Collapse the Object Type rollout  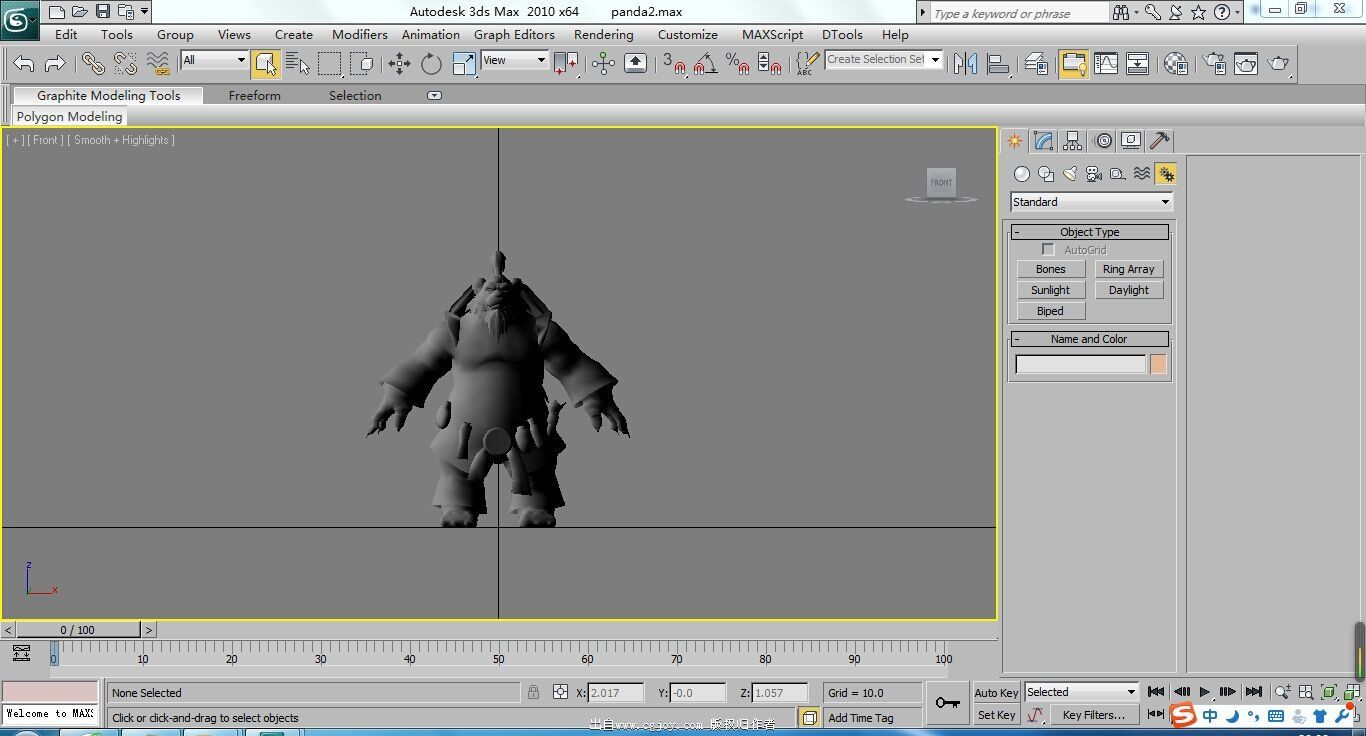coord(1090,232)
